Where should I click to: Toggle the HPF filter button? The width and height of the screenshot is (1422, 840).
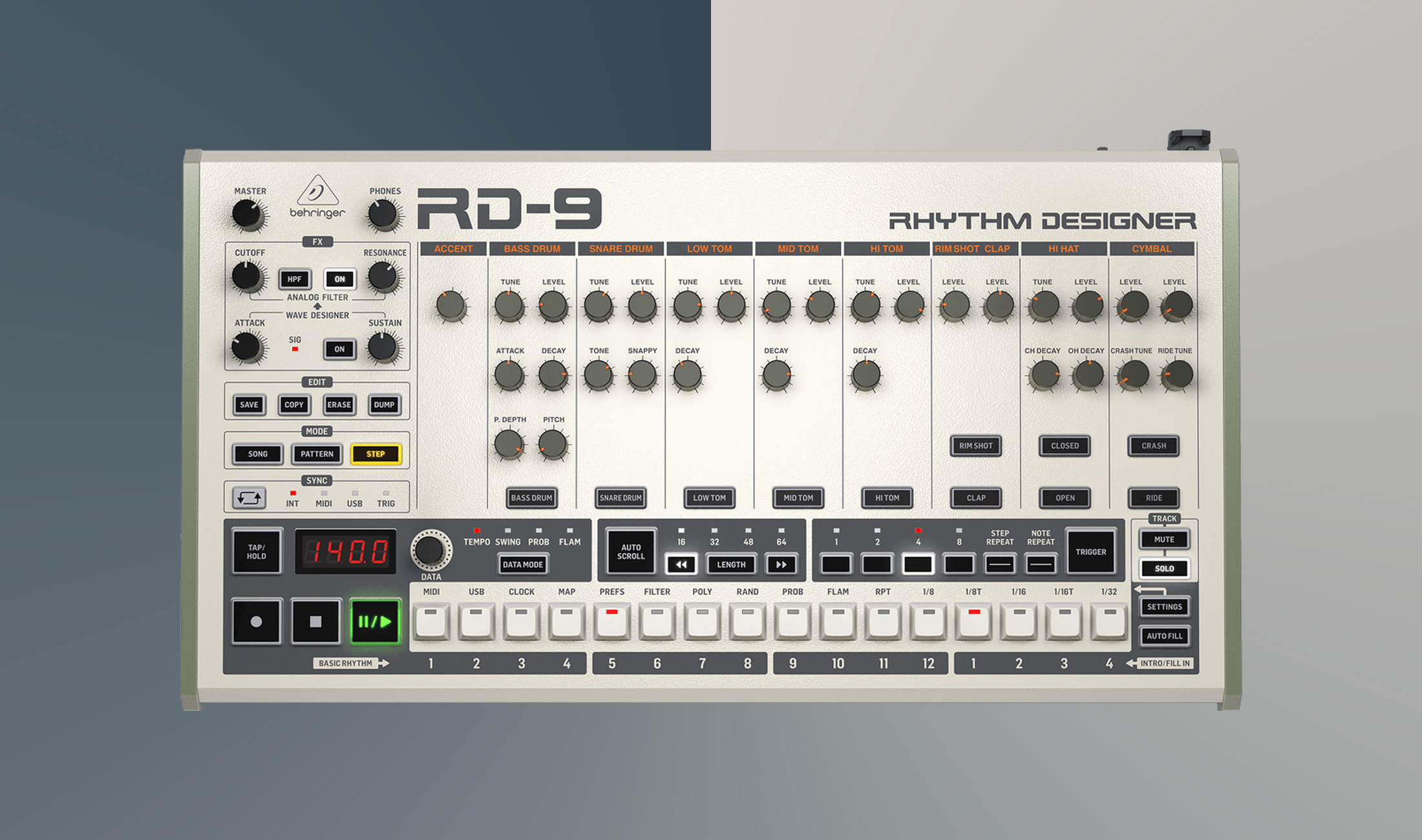pos(295,279)
